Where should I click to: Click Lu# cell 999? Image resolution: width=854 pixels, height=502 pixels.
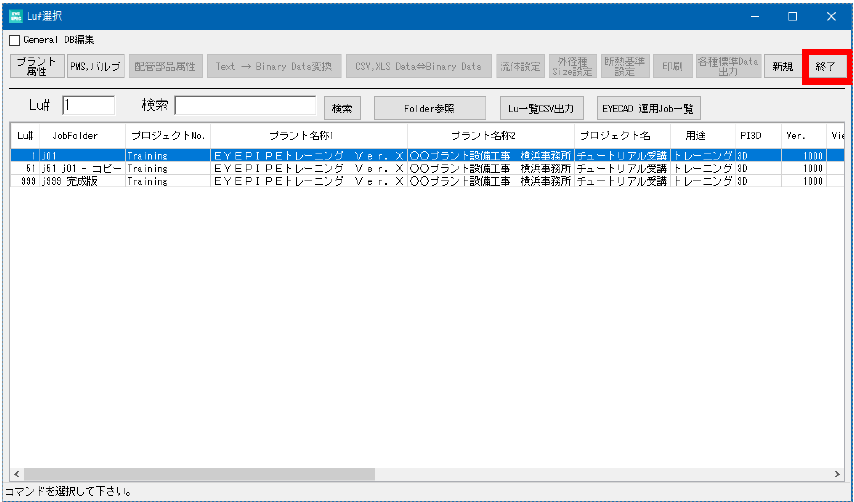(25, 181)
